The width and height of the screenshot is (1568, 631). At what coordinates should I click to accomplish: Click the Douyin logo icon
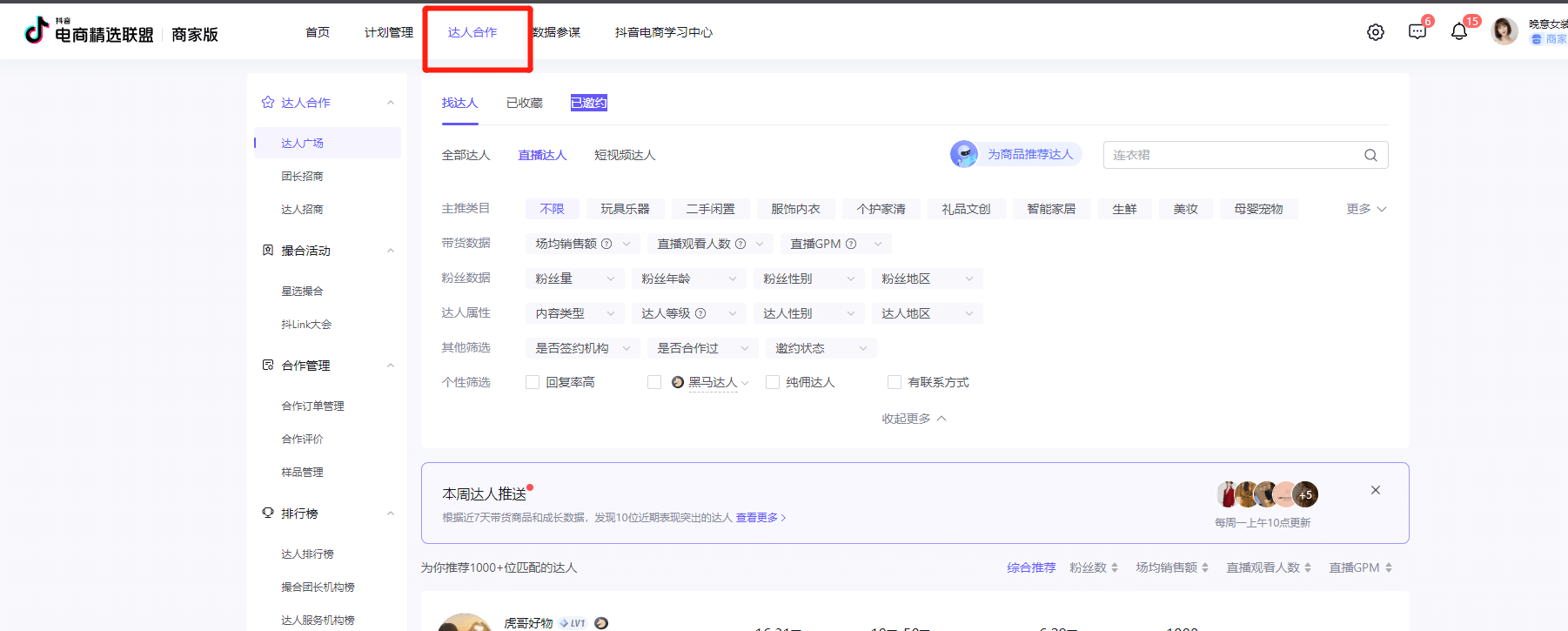click(37, 30)
